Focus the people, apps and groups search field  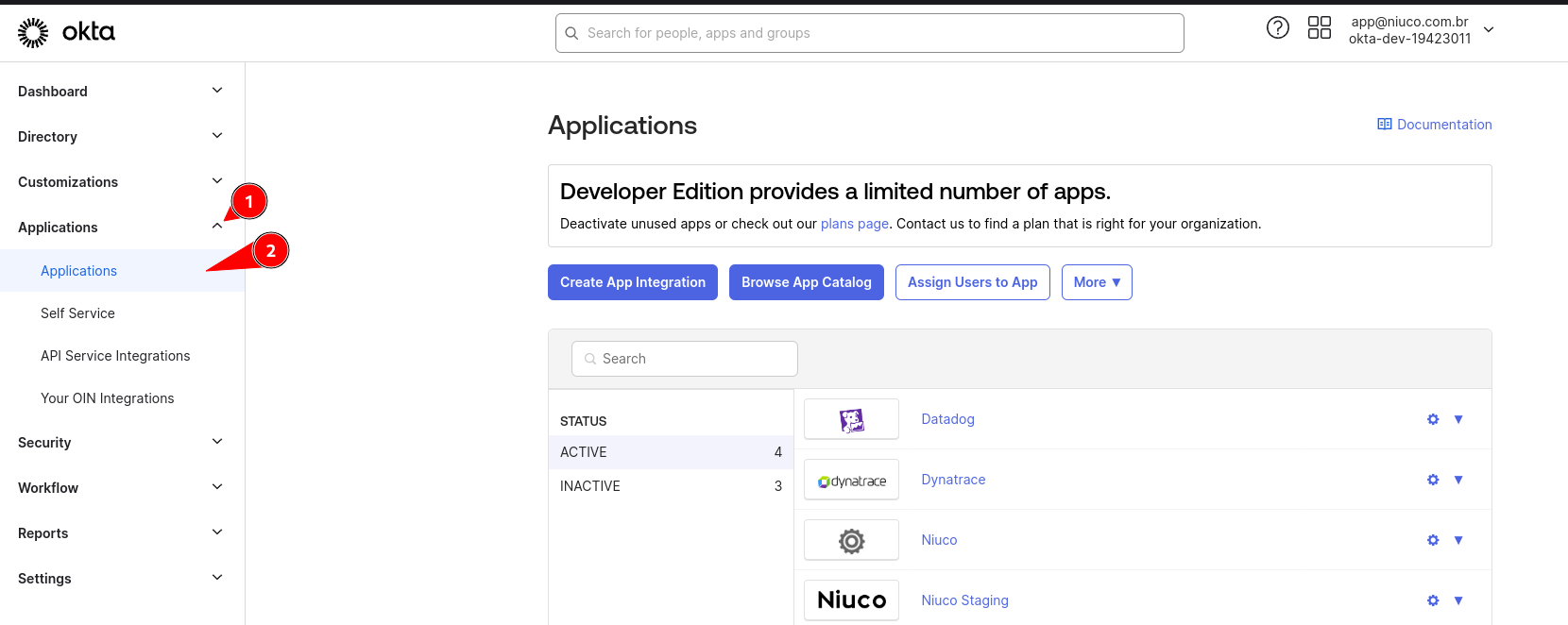tap(870, 33)
